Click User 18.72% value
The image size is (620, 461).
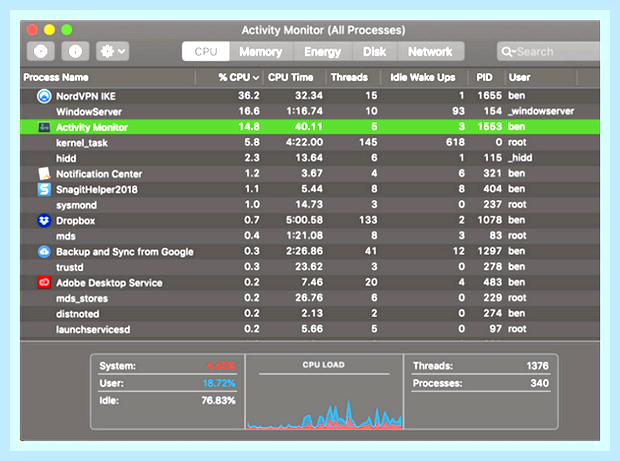click(x=219, y=383)
